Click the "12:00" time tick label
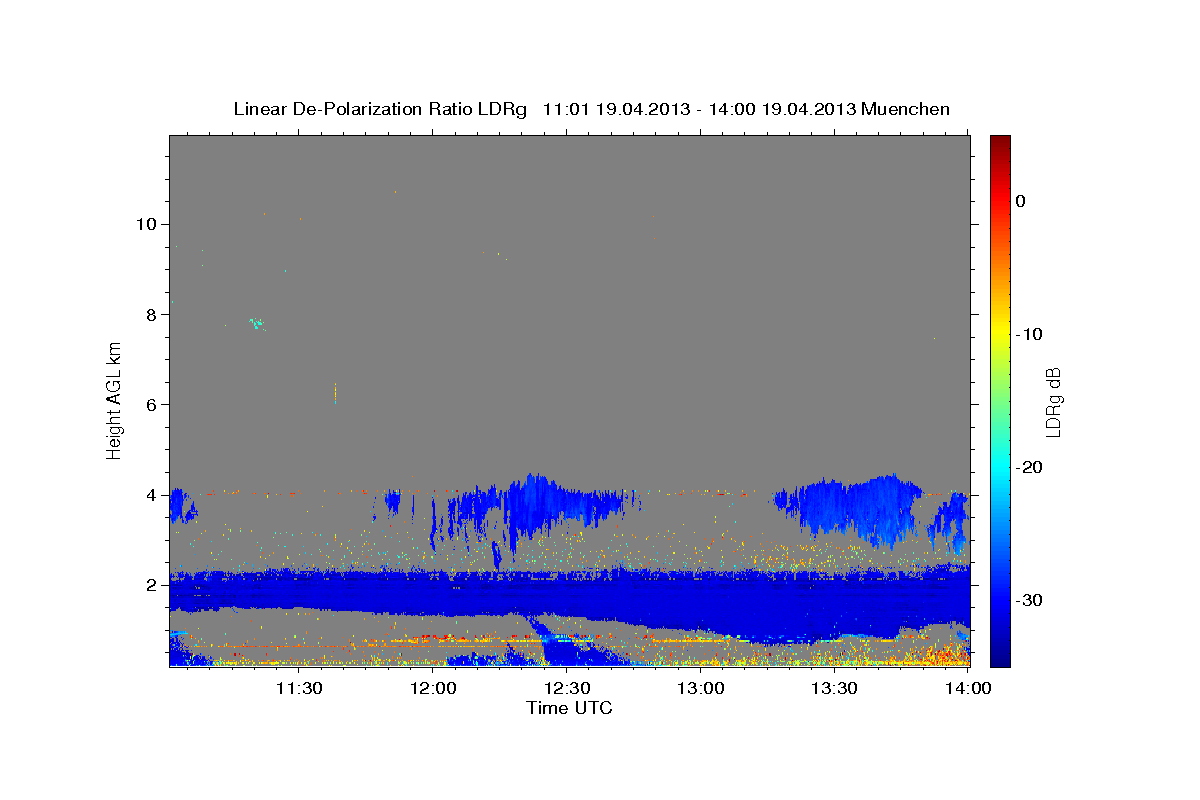 (x=433, y=688)
